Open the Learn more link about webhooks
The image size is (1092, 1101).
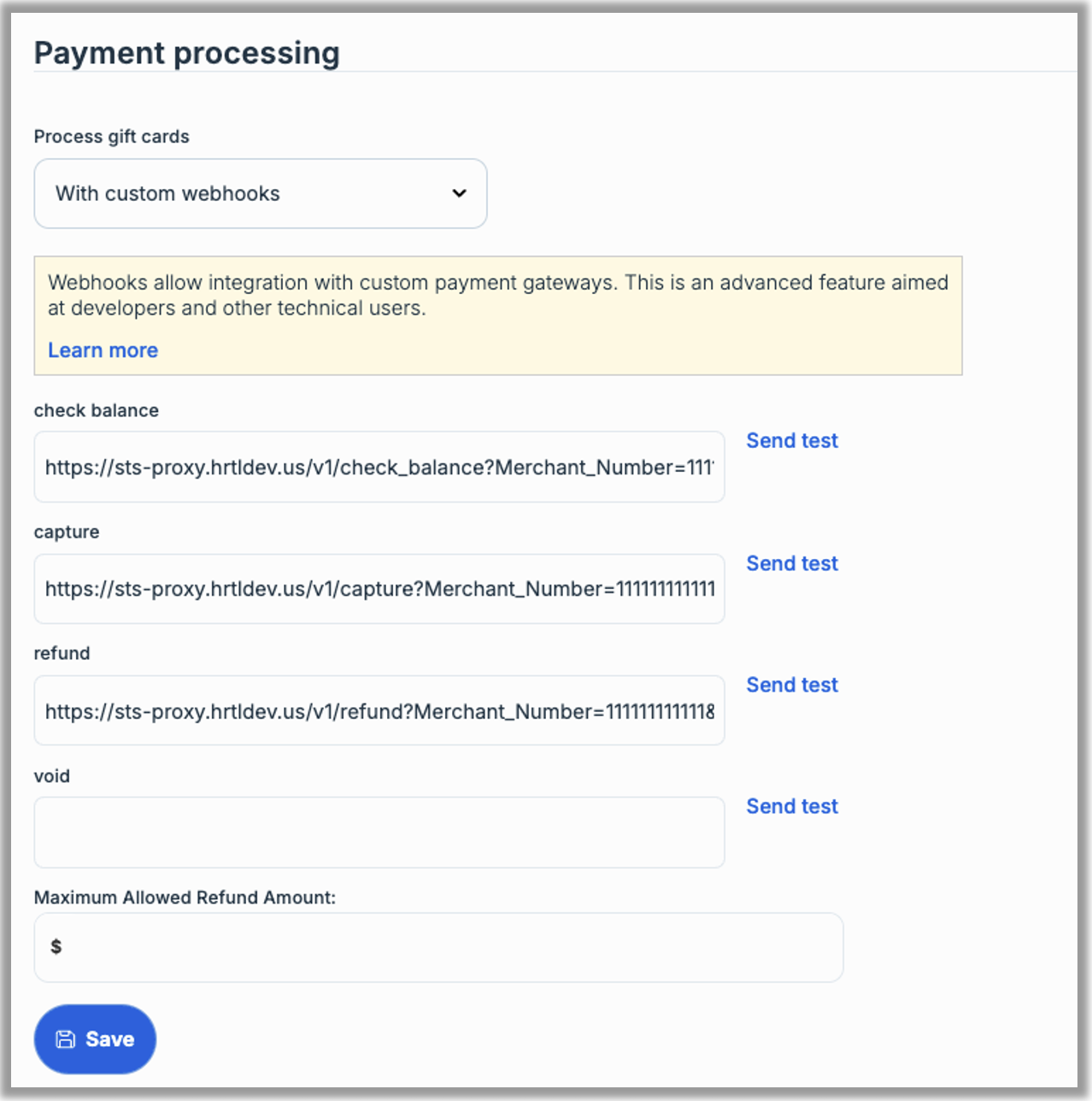[103, 350]
